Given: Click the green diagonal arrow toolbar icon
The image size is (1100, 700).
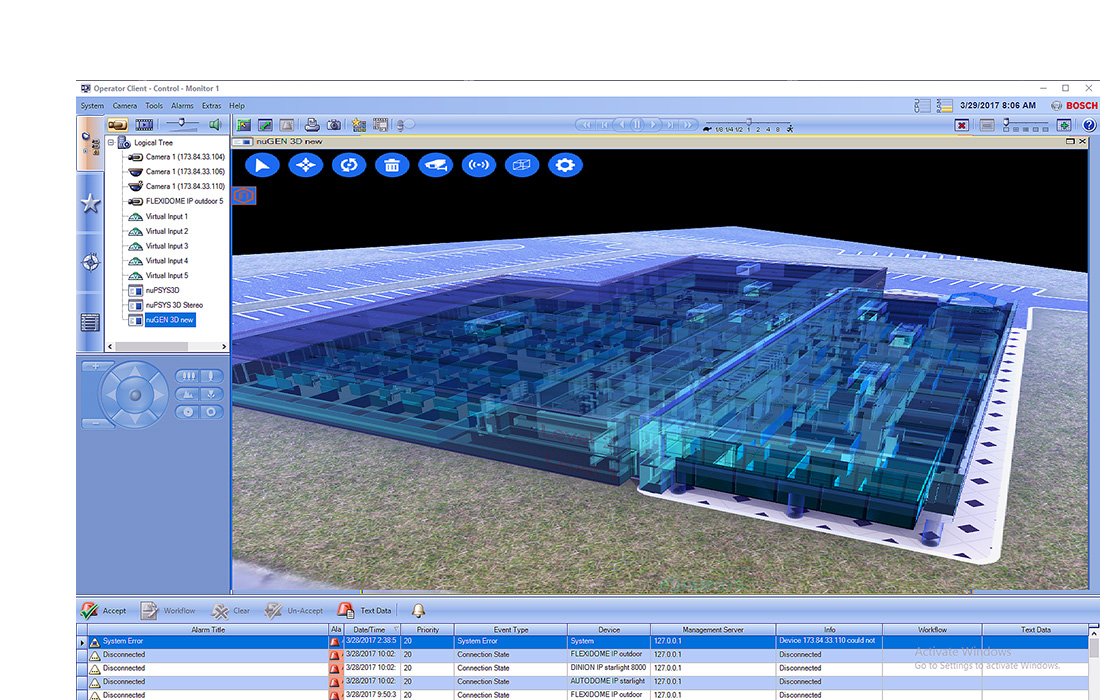Looking at the screenshot, I should [265, 125].
